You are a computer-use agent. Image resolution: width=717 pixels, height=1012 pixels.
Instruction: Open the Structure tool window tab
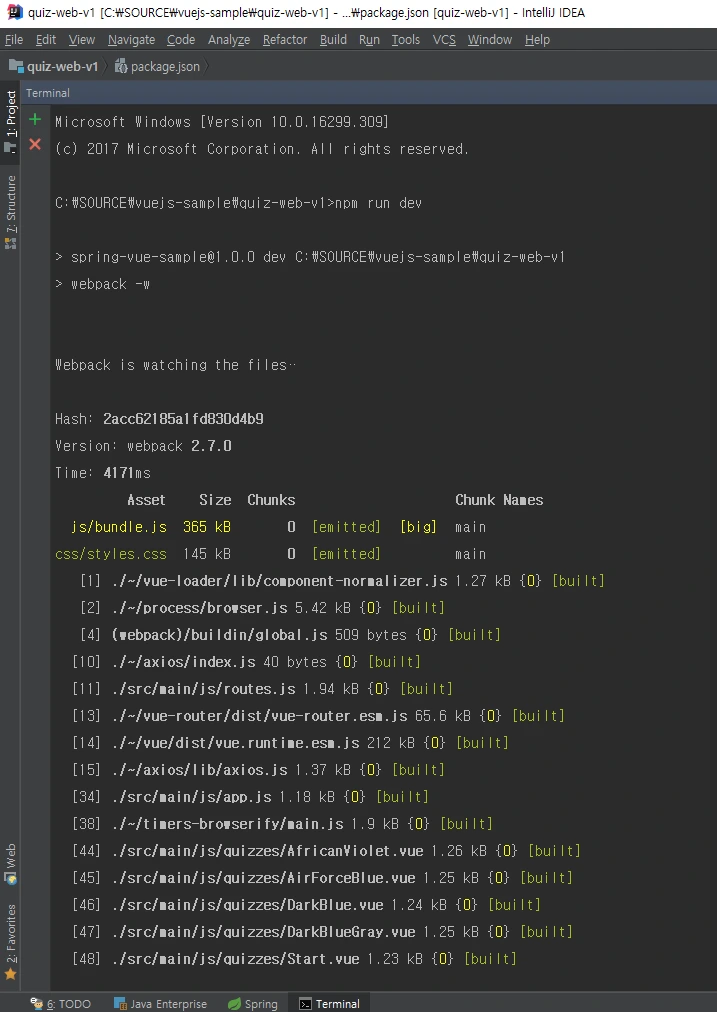coord(10,212)
